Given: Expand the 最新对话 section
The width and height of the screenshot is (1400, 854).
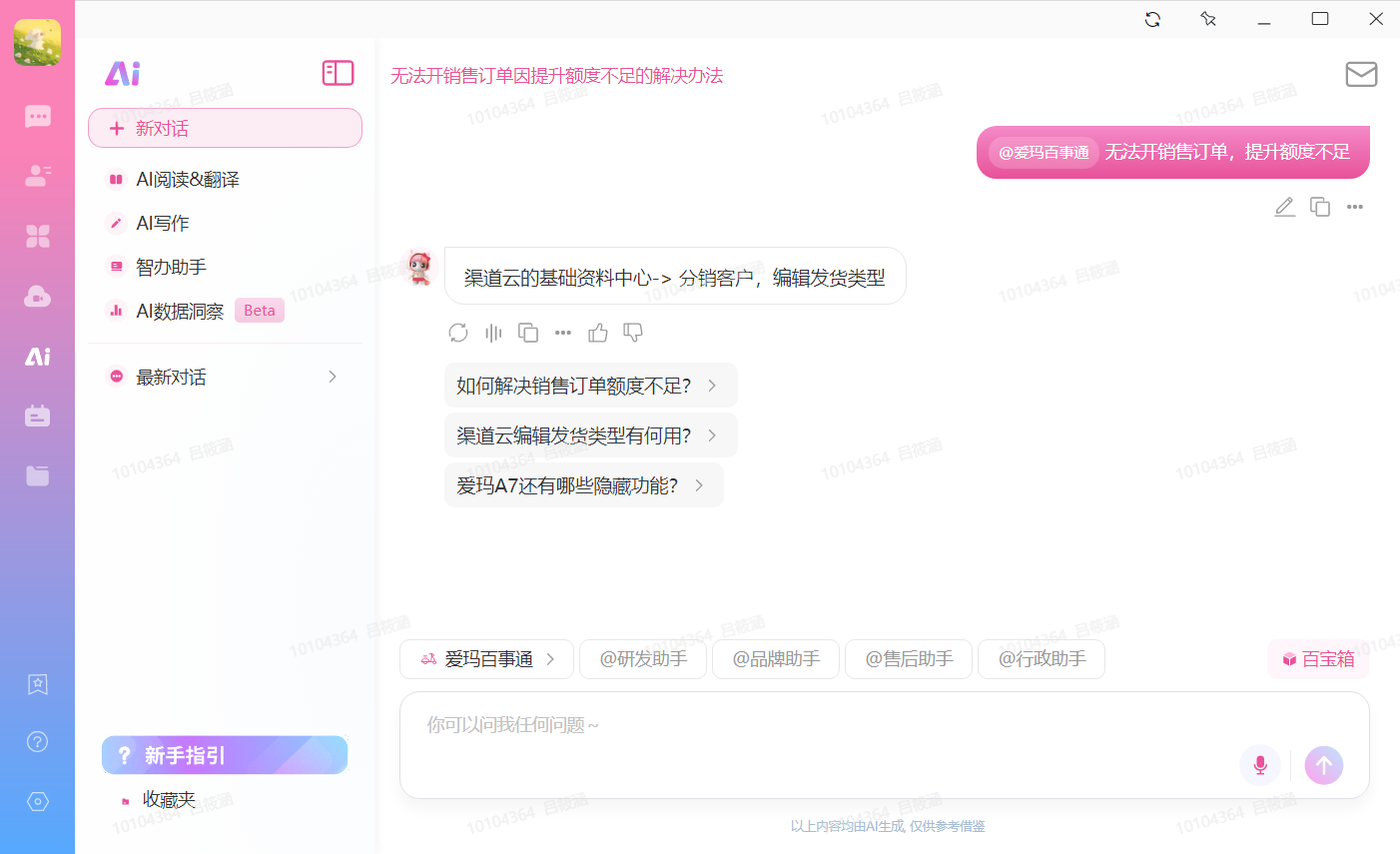Looking at the screenshot, I should (x=225, y=377).
